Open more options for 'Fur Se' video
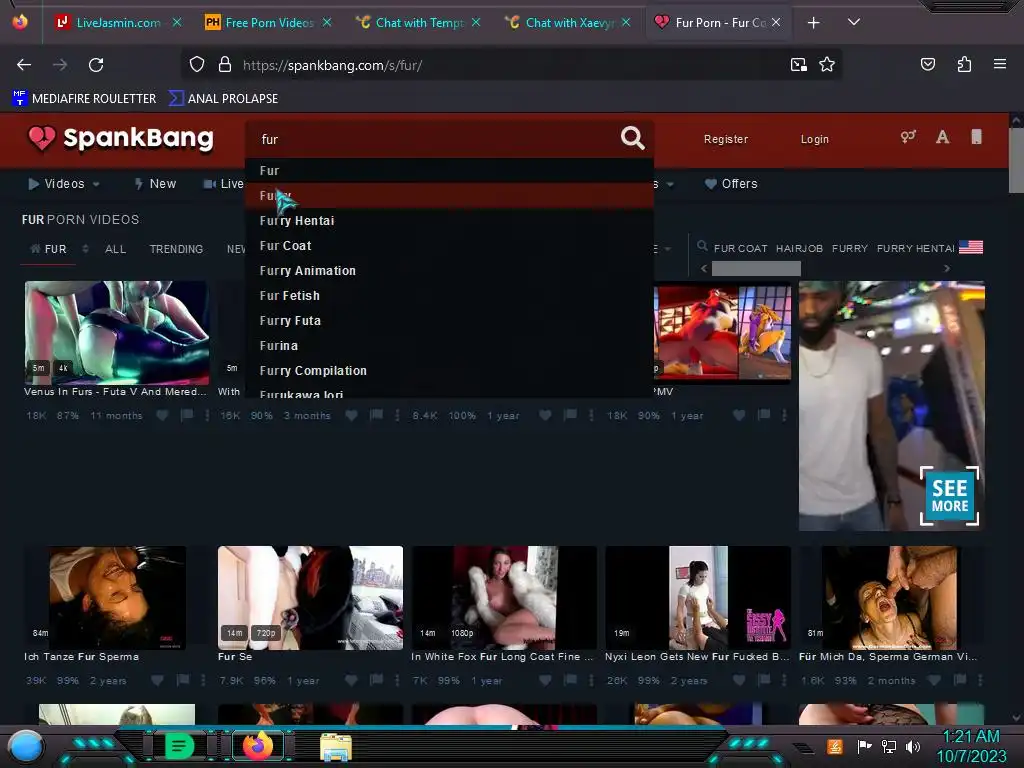Viewport: 1024px width, 768px height. [397, 680]
